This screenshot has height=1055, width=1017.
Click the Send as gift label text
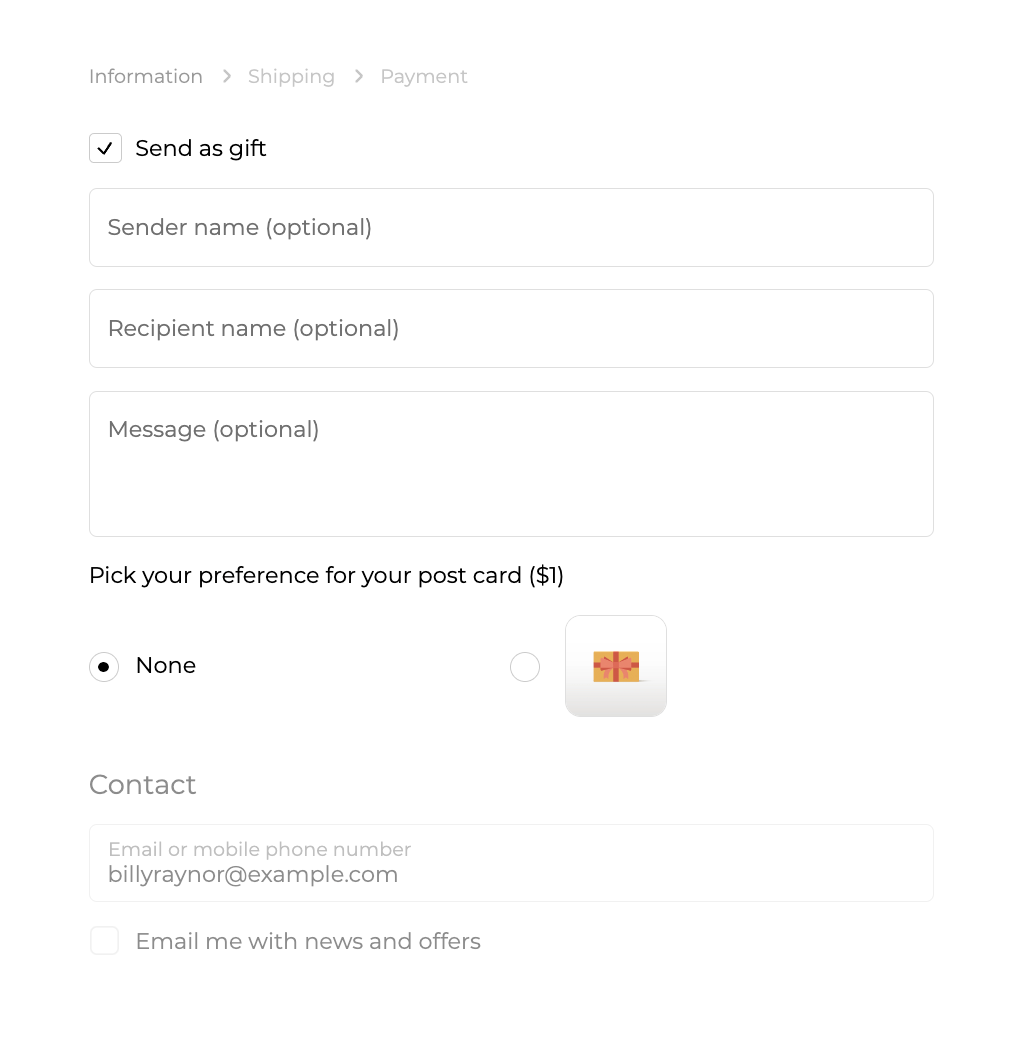click(x=201, y=148)
